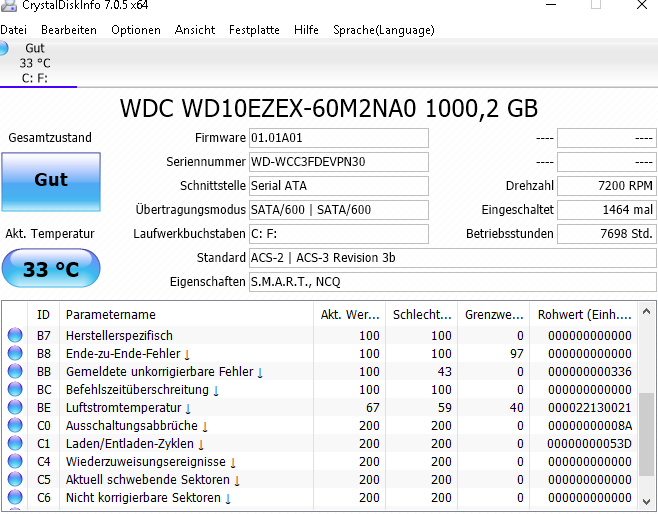Click raw value 000000000336
This screenshot has height=514, width=658.
590,372
